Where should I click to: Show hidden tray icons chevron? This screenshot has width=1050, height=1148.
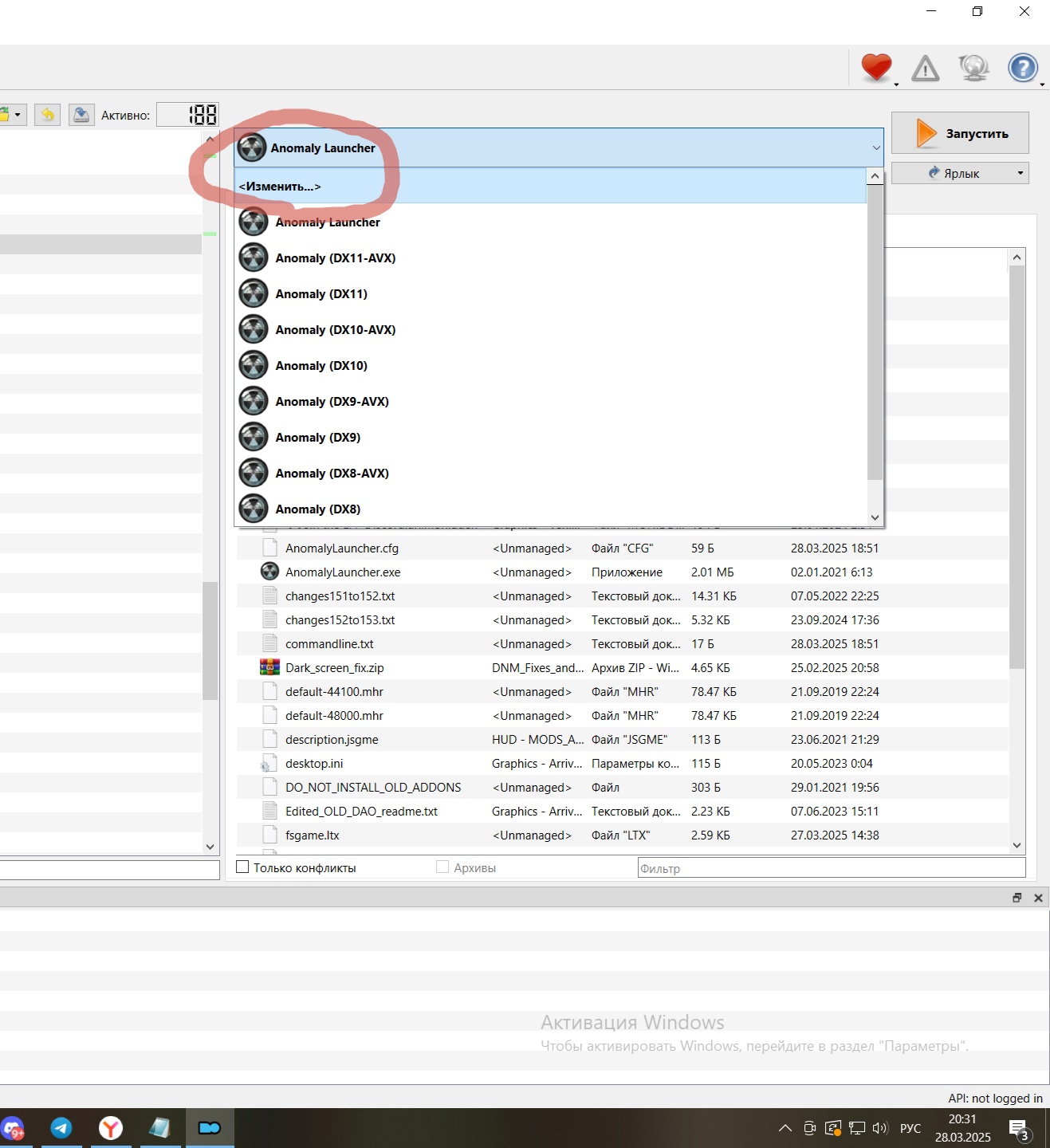click(x=785, y=1128)
